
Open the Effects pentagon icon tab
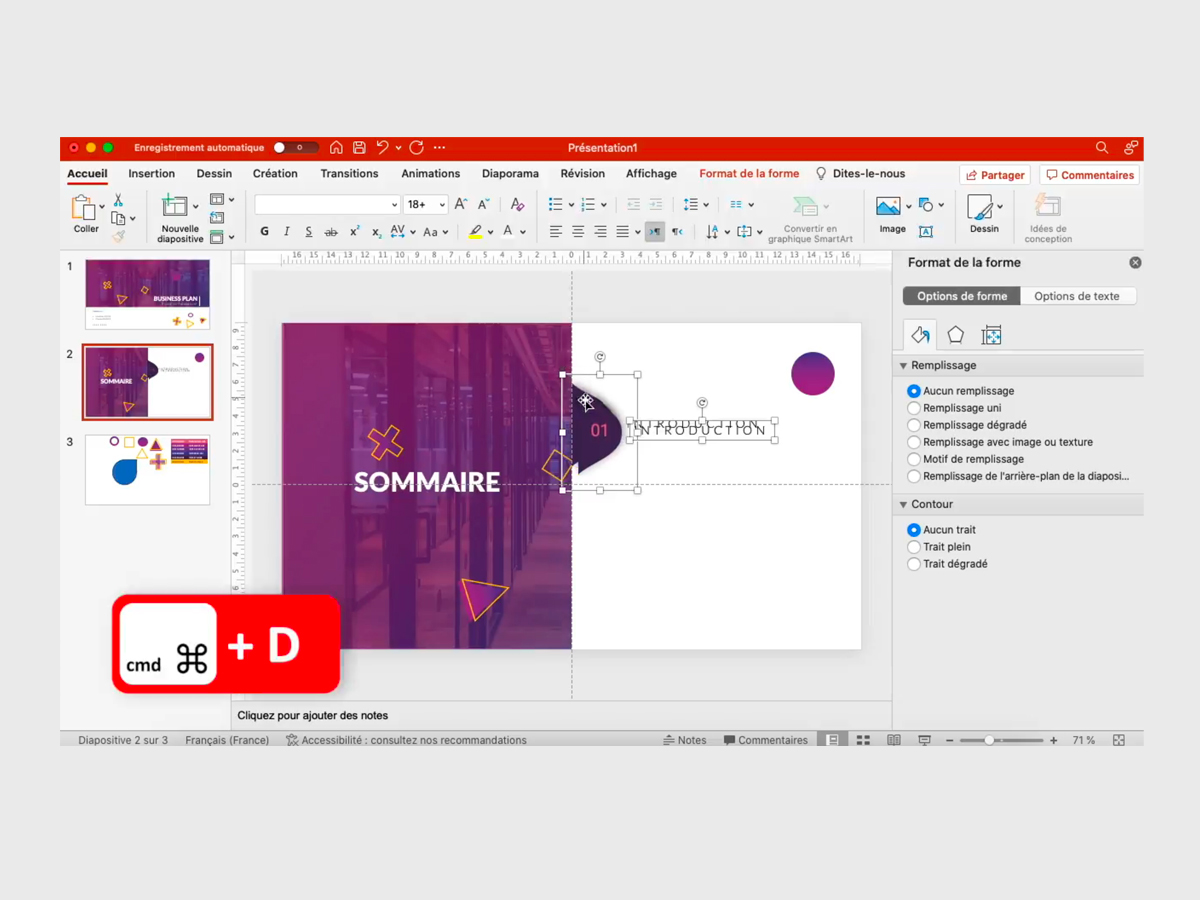tap(956, 335)
